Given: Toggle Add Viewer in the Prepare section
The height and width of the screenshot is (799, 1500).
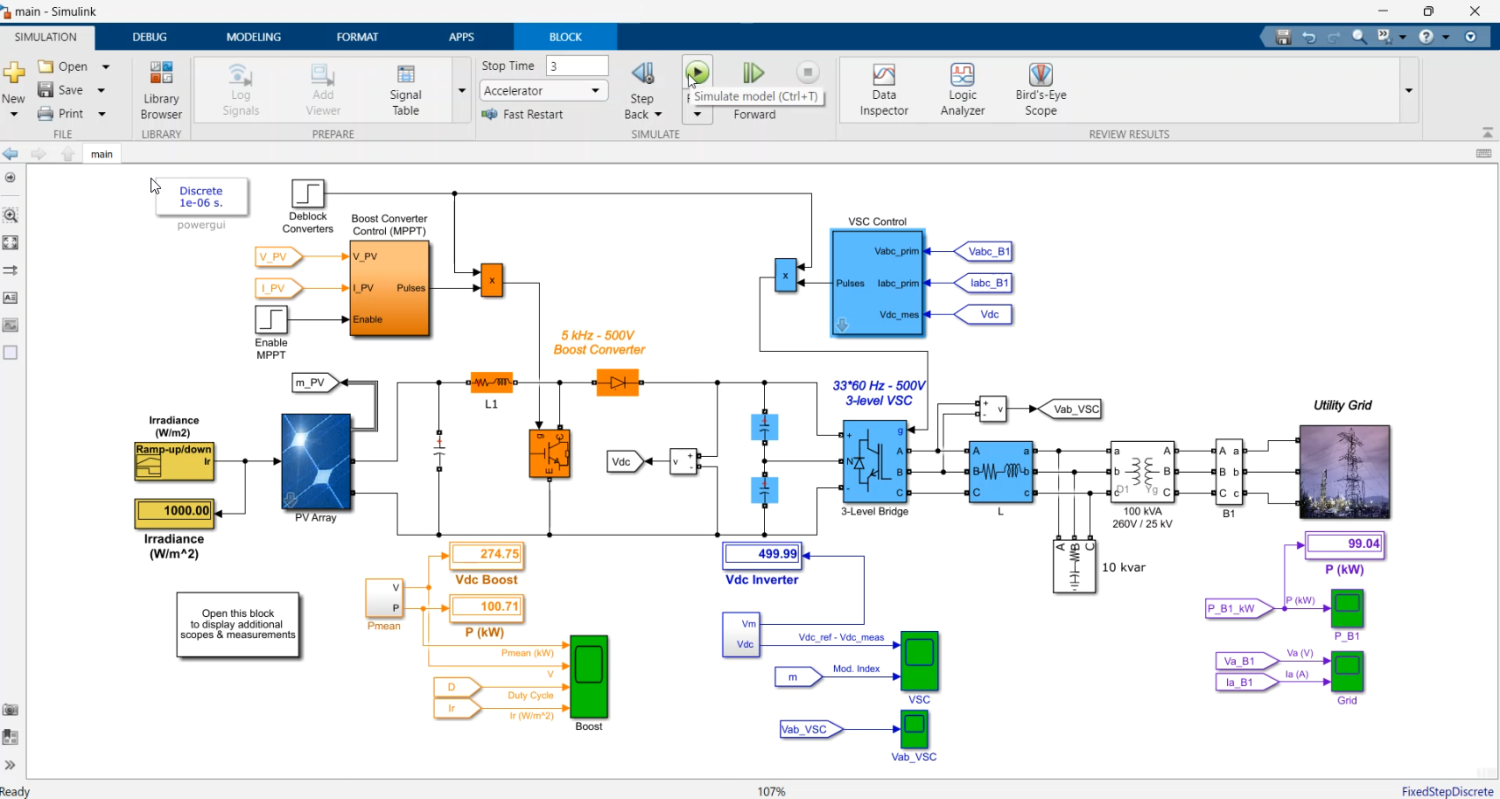Looking at the screenshot, I should 322,88.
